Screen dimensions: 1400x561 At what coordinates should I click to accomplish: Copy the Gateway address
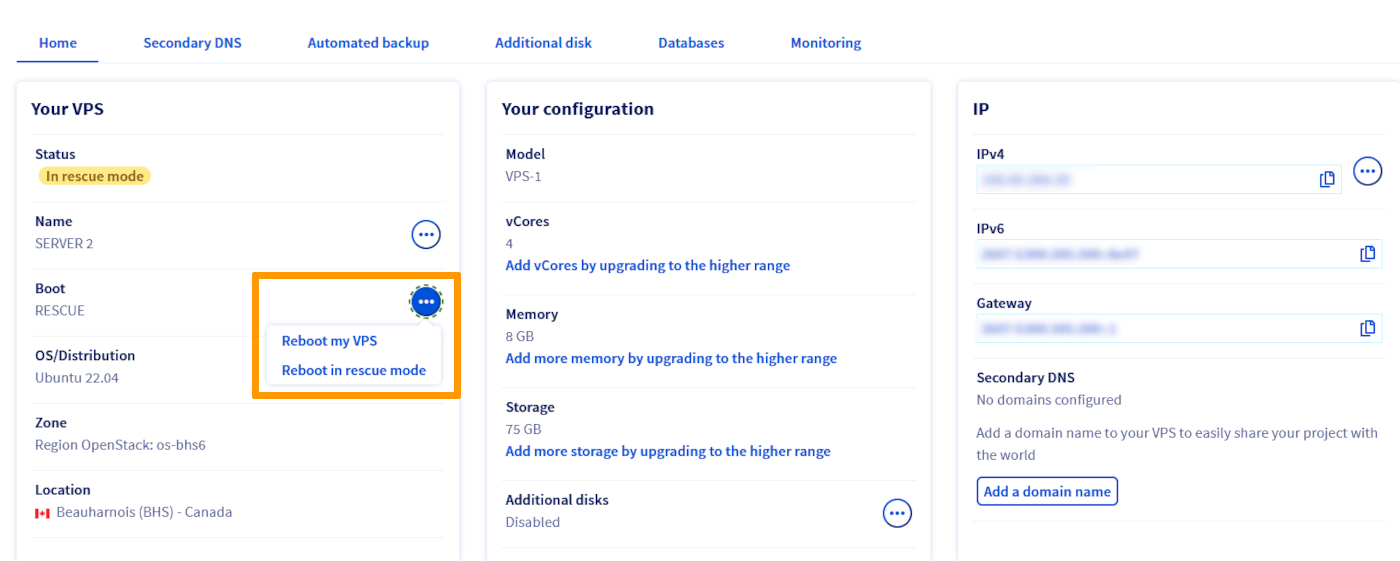click(x=1368, y=328)
